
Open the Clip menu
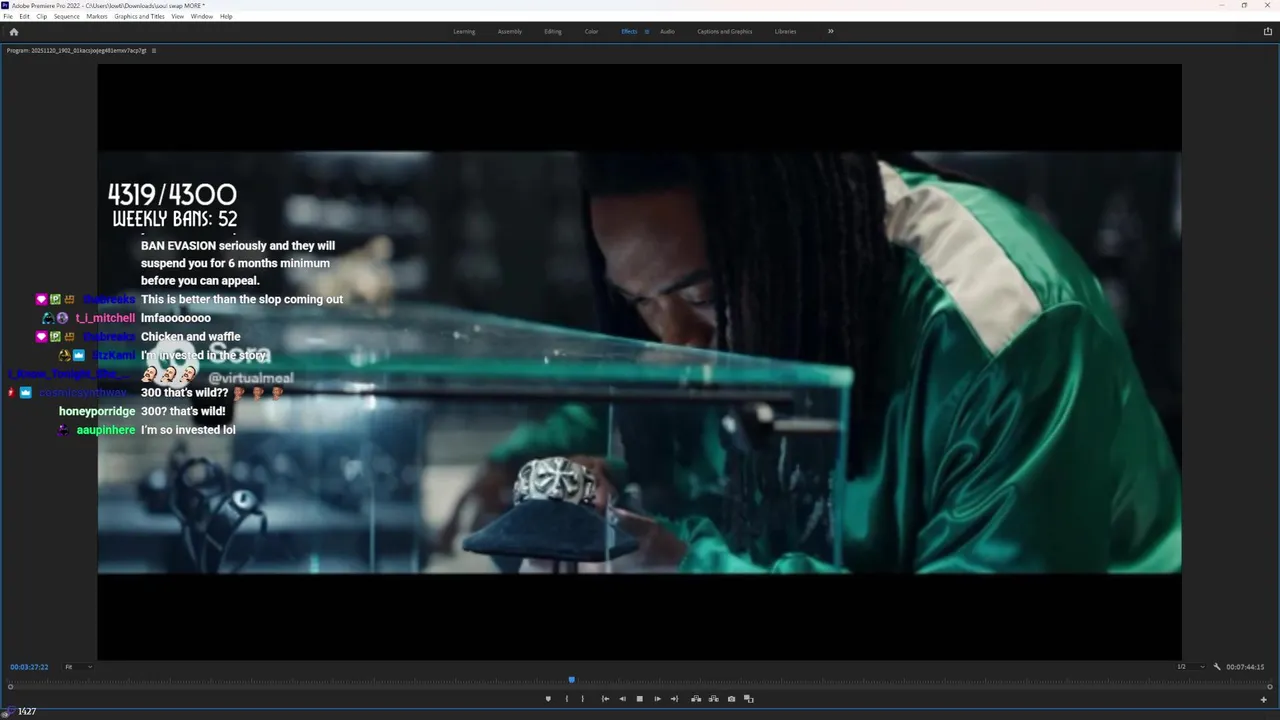pos(41,16)
